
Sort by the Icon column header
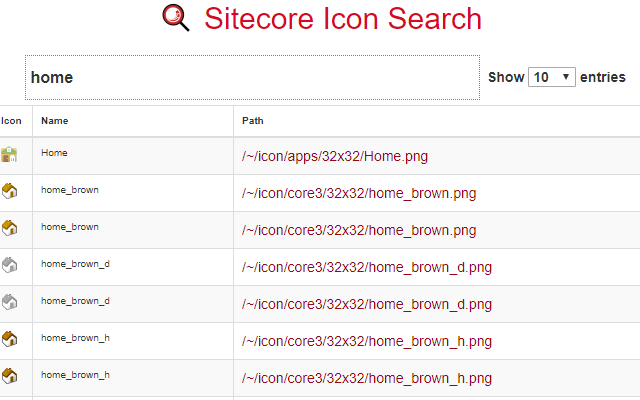pyautogui.click(x=11, y=121)
